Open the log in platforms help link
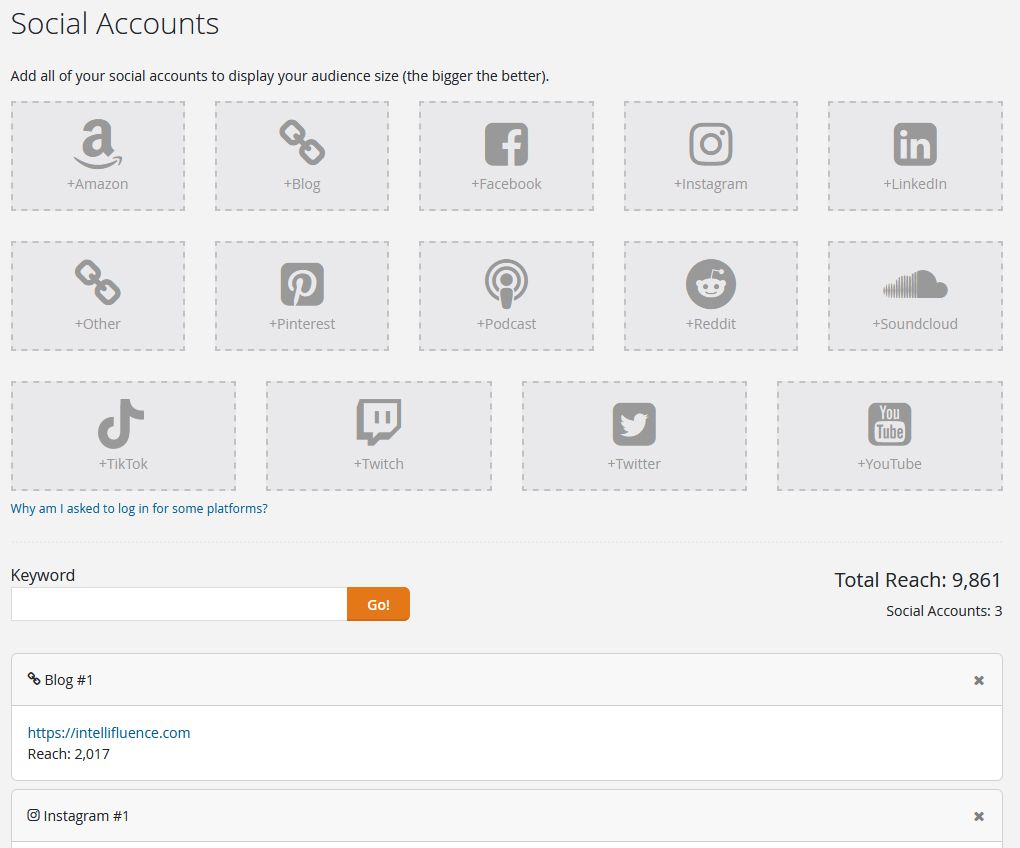This screenshot has width=1020, height=848. 139,509
